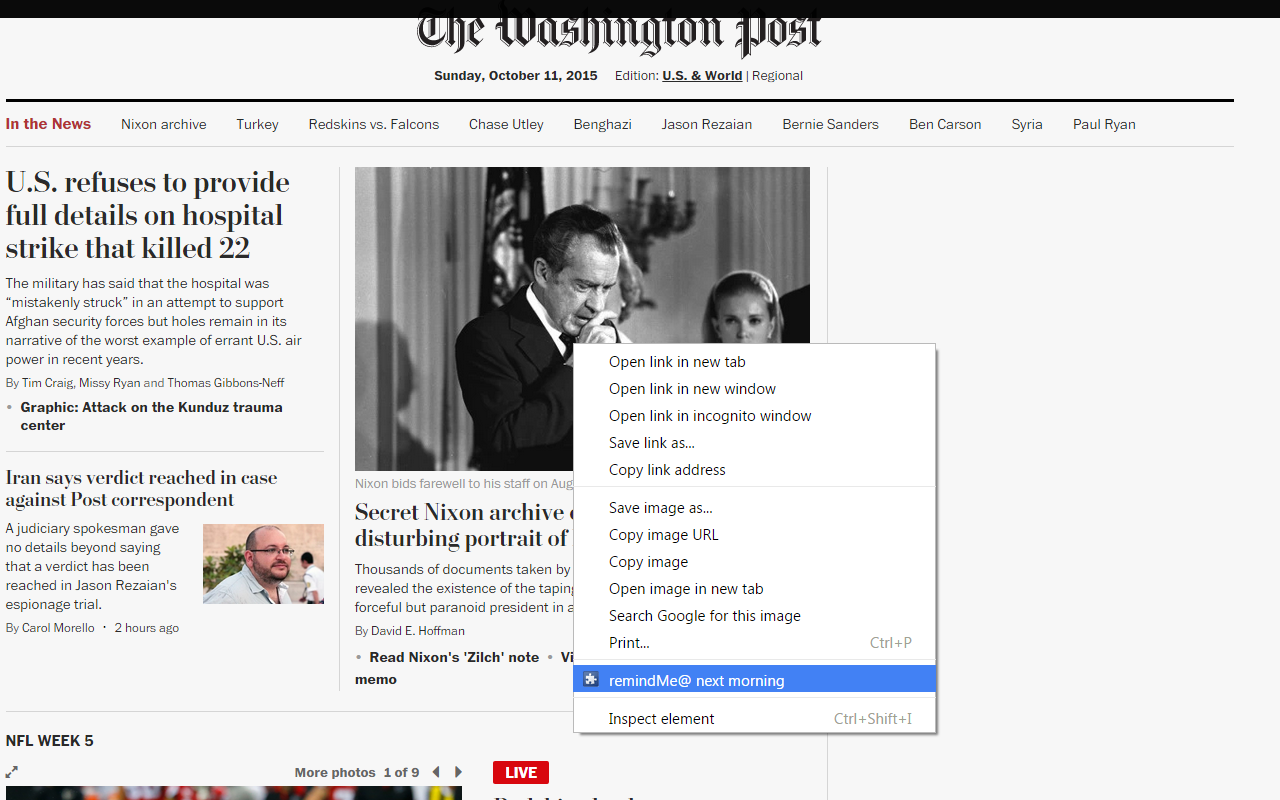
Task: Open author Missy Ryan's page
Action: [x=109, y=383]
